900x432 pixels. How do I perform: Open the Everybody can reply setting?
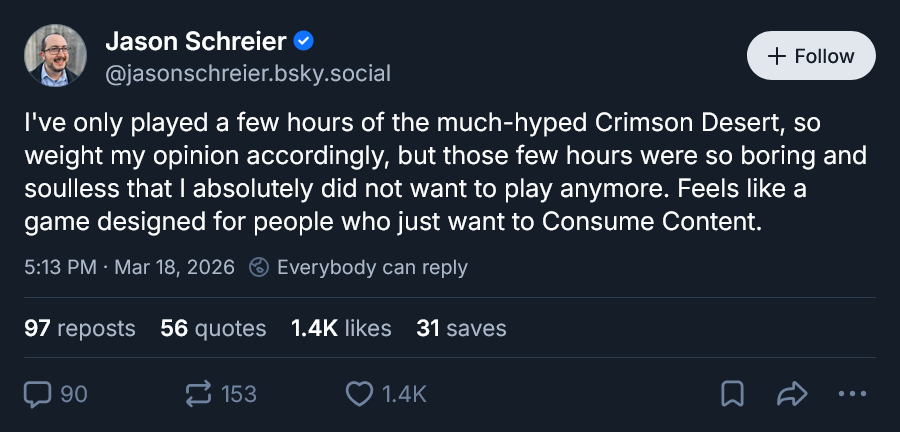click(x=372, y=267)
